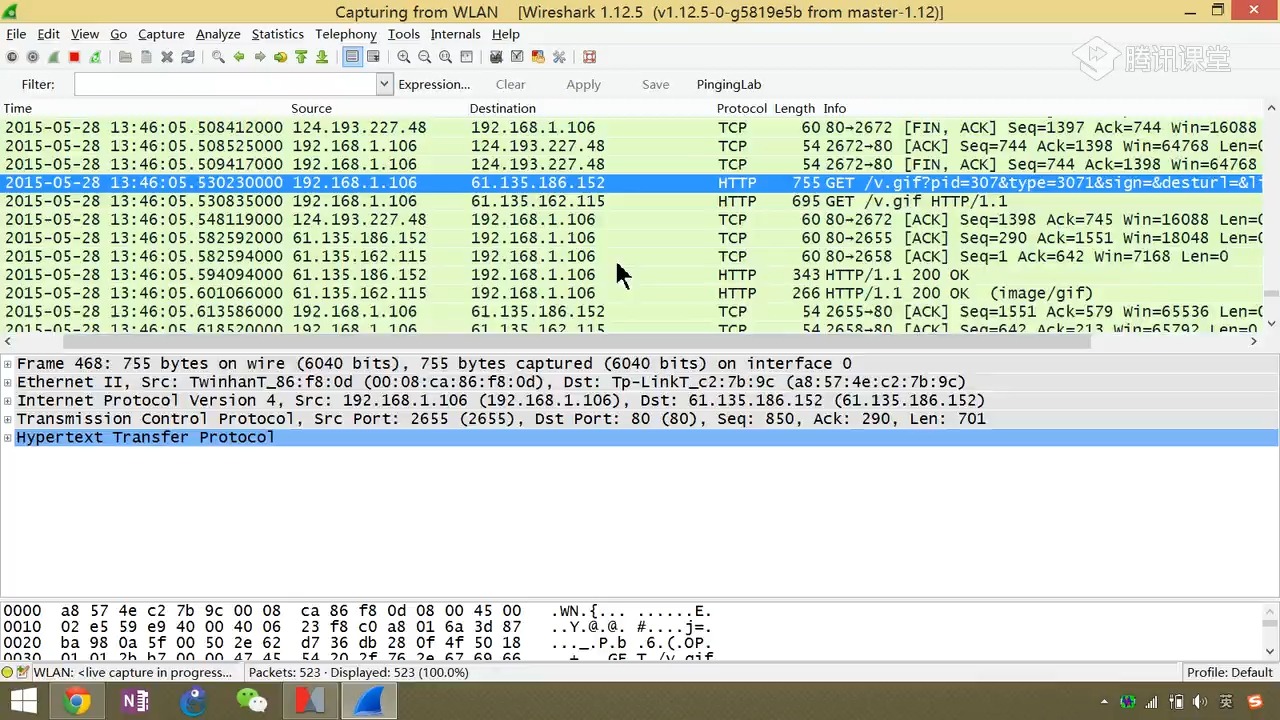Expand Hypertext Transfer Protocol row

[8, 438]
